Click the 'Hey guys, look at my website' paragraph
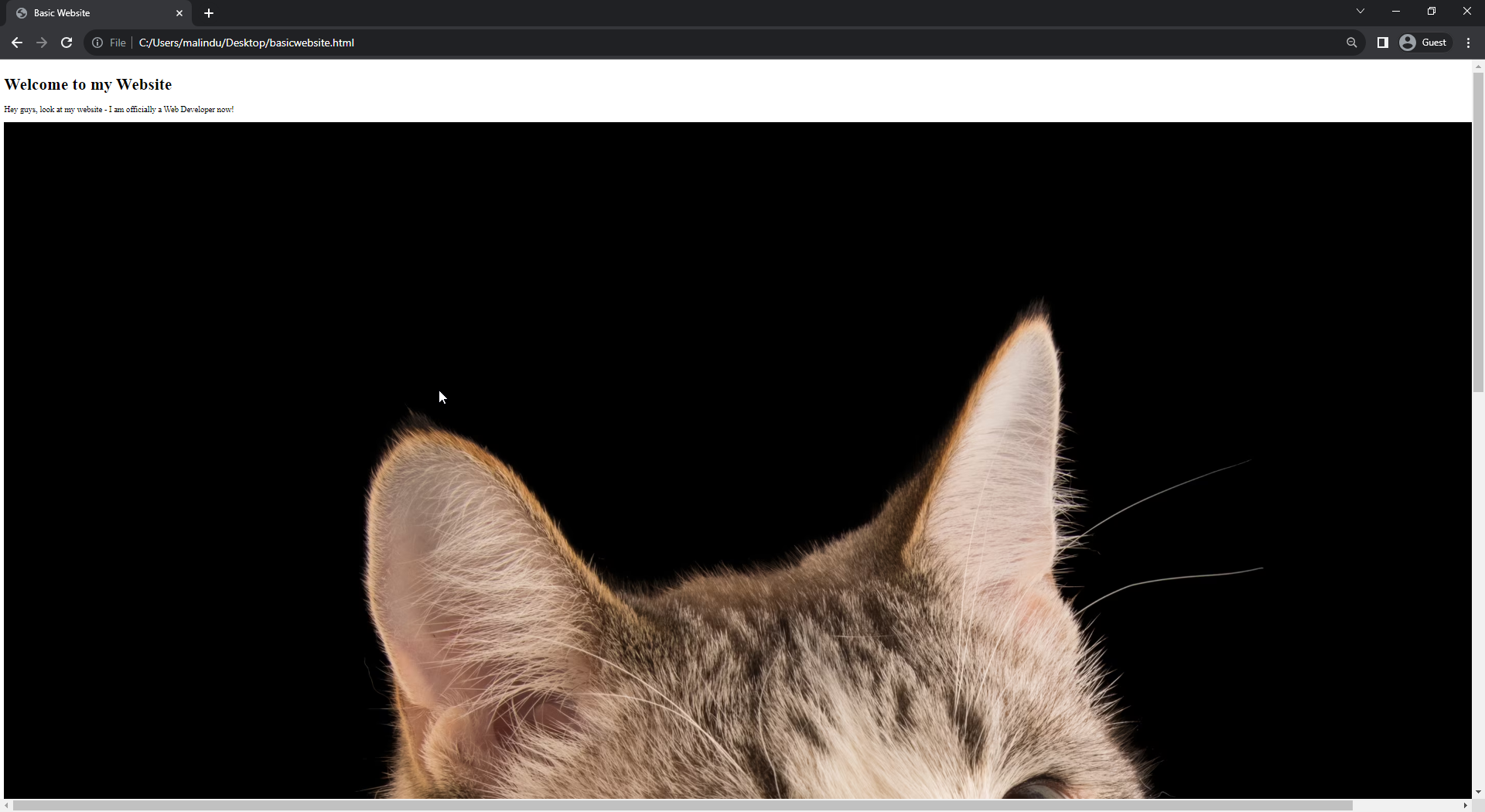This screenshot has height=812, width=1485. click(x=118, y=109)
